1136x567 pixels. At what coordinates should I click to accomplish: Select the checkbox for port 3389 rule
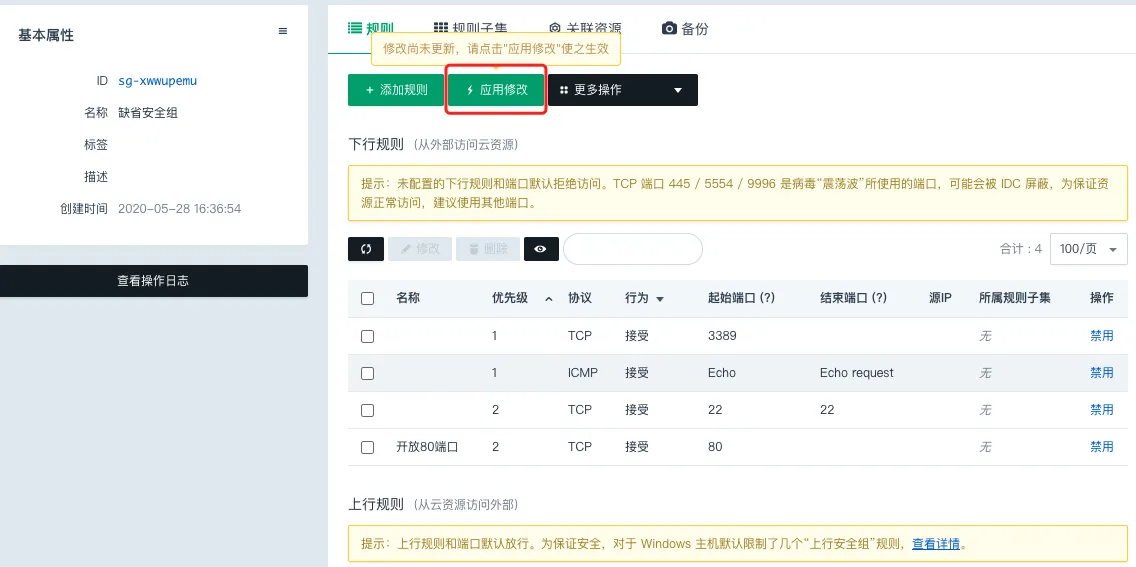click(x=367, y=336)
